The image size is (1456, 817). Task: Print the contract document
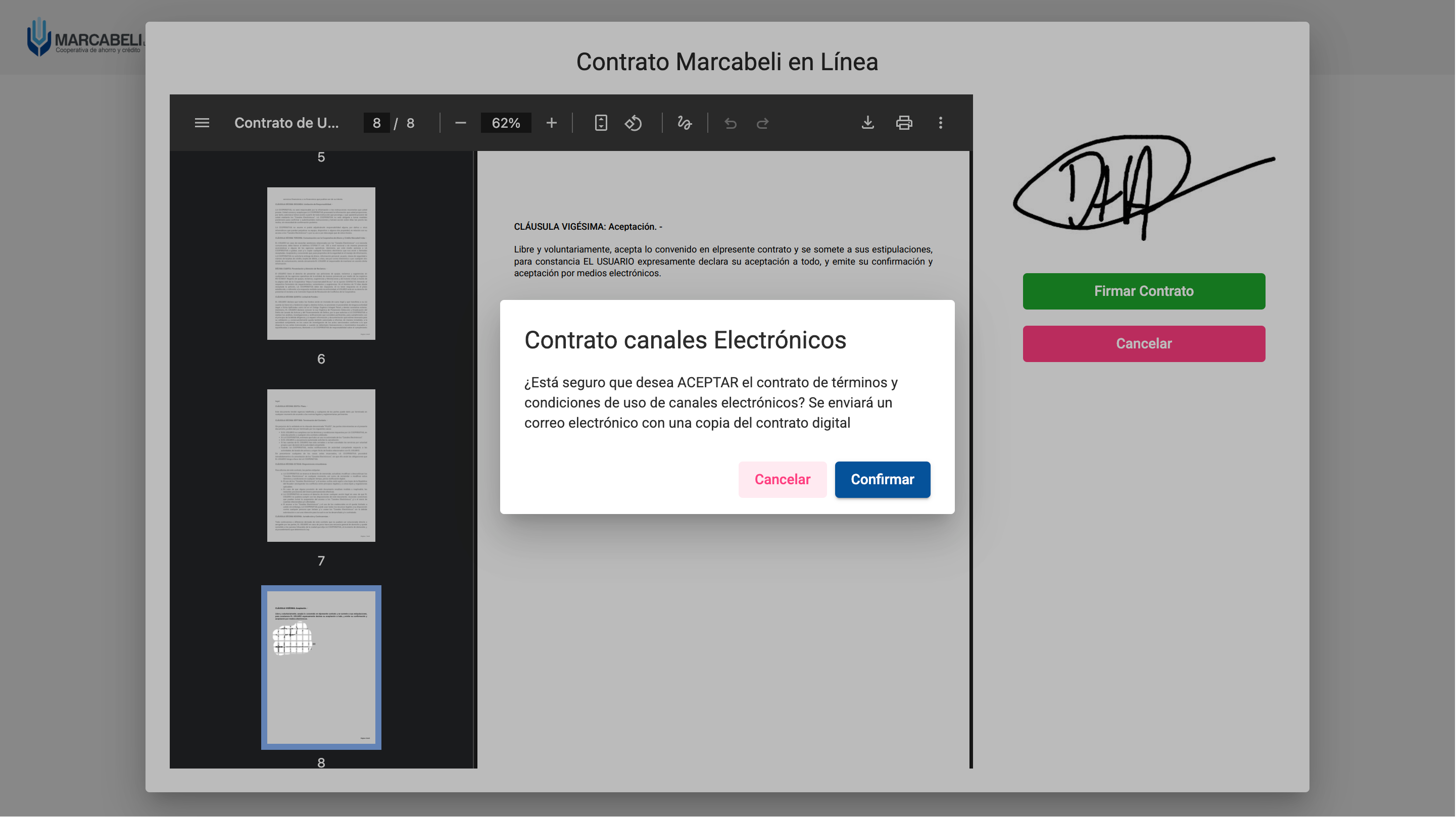[x=903, y=123]
